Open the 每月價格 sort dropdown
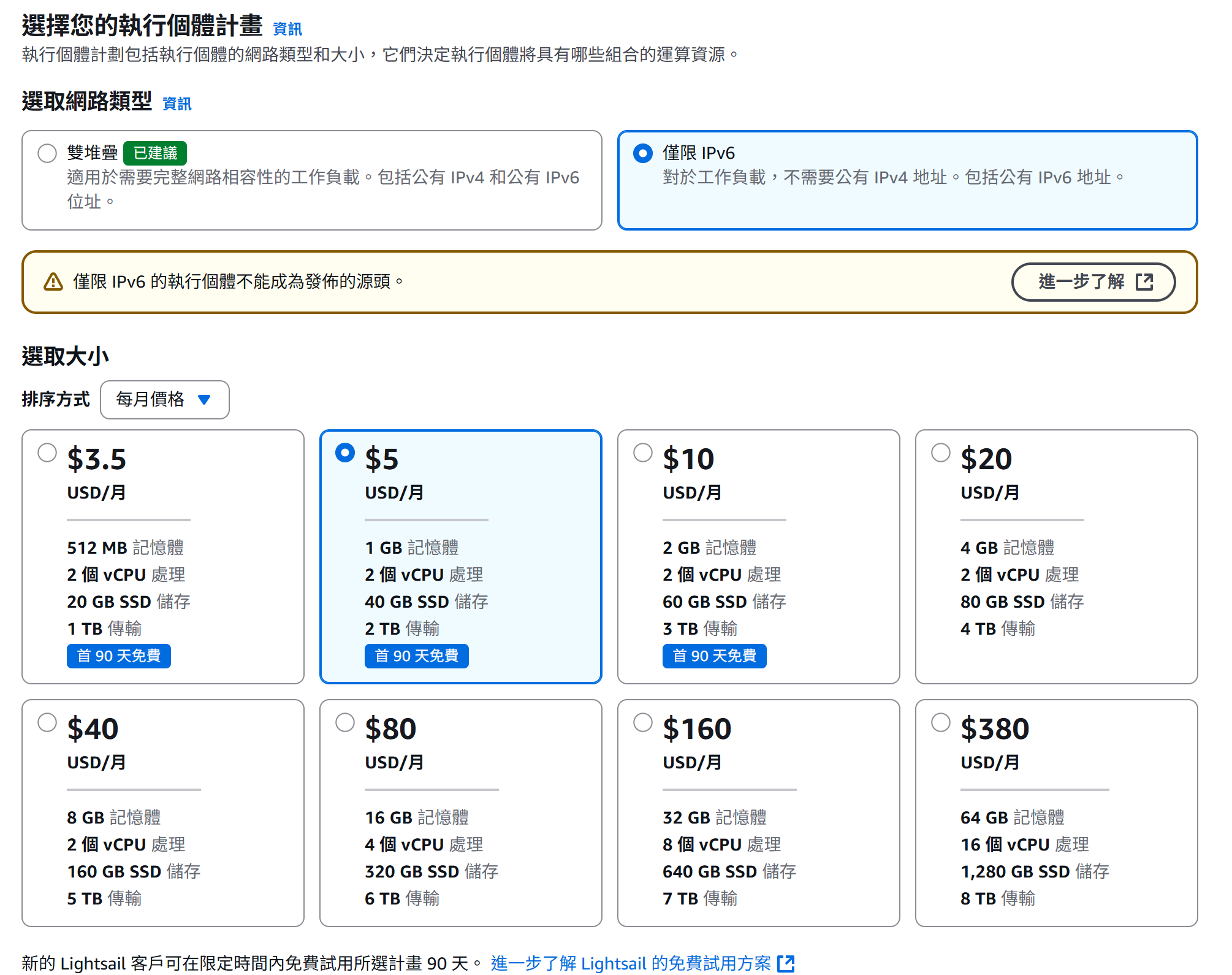The height and width of the screenshot is (975, 1232). point(164,400)
